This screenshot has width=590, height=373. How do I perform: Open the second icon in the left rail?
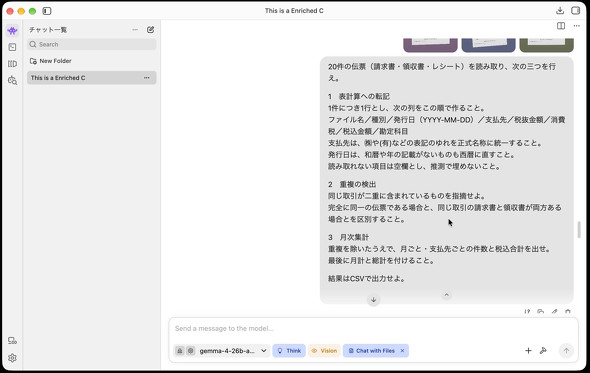(x=12, y=47)
